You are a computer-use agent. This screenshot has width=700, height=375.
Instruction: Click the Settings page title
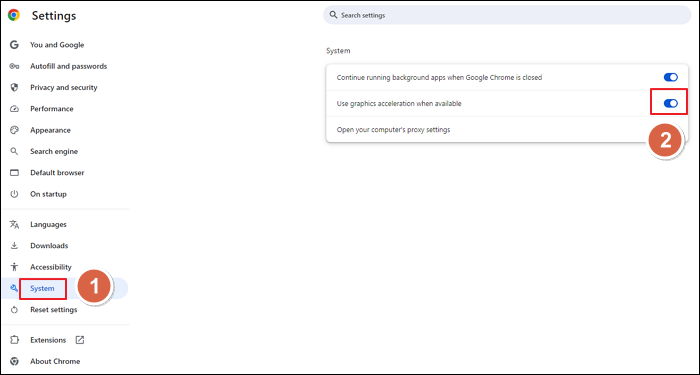click(54, 16)
